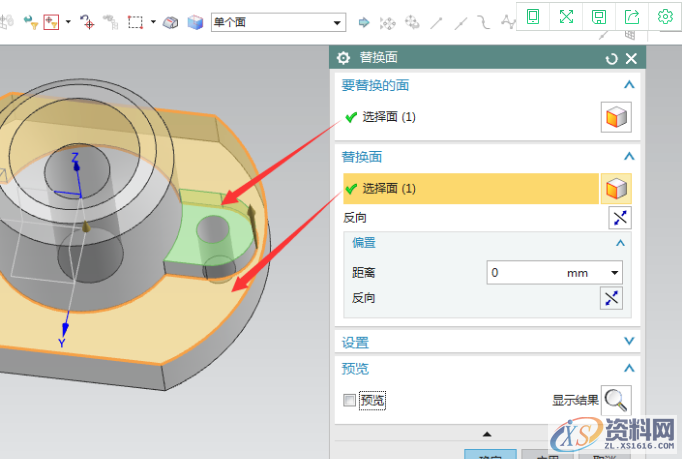Collapse the 要替换的面 section
This screenshot has height=459, width=682.
629,84
